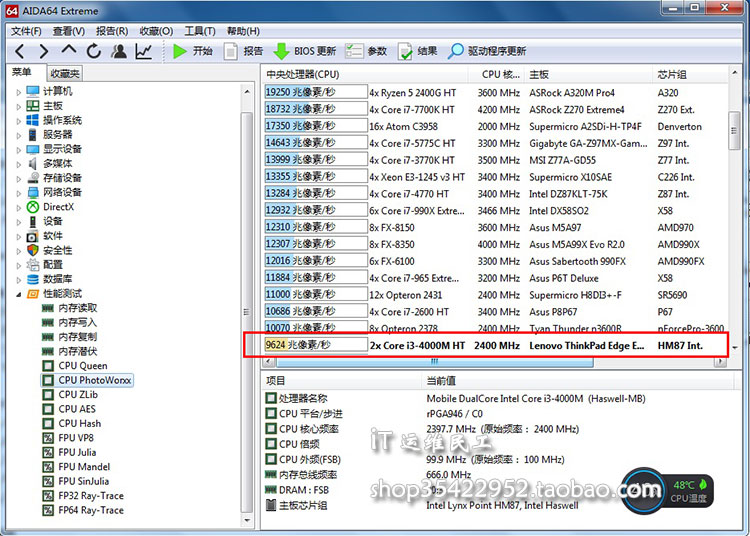
Task: Open the 文件(F) menu
Action: (x=26, y=31)
